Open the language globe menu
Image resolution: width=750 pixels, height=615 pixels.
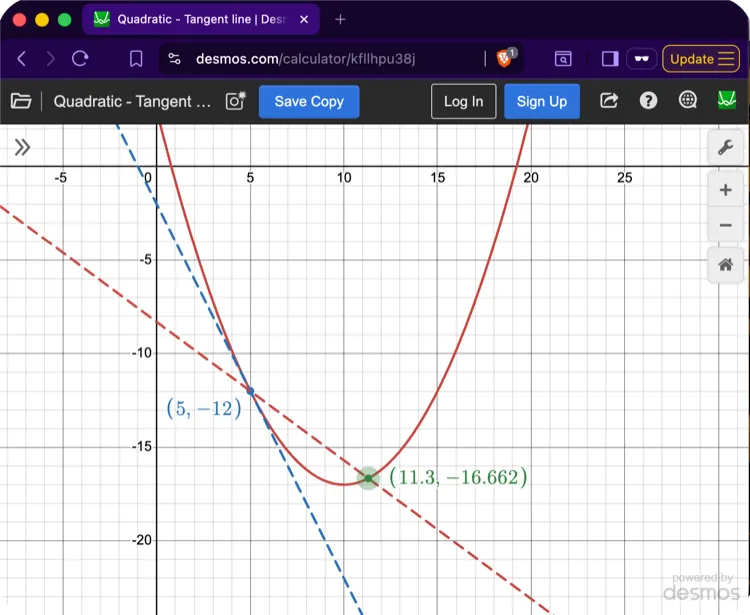click(688, 100)
